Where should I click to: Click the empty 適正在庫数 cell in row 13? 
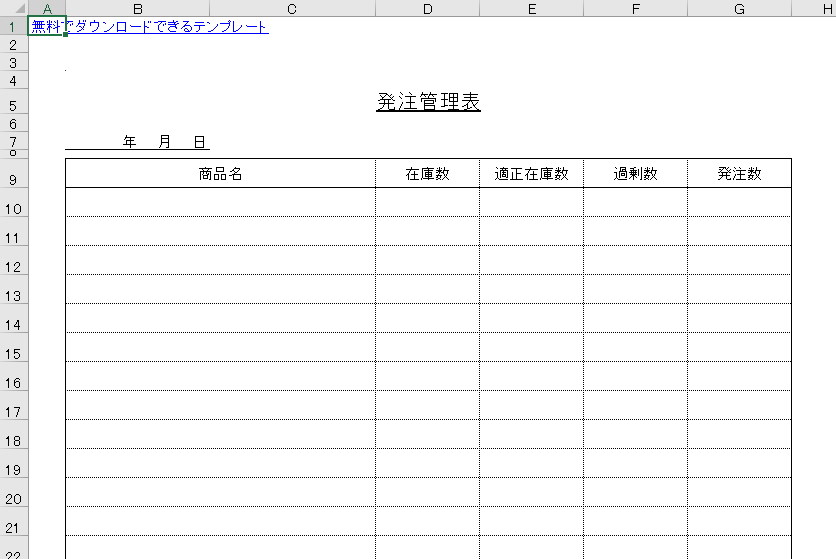[532, 289]
